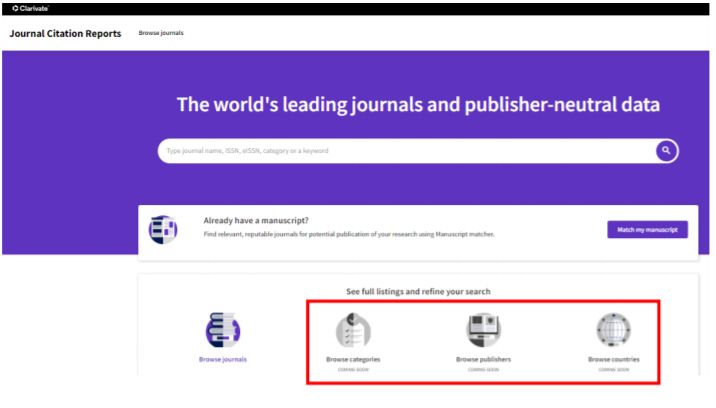
Task: Click the Match my manuscript button
Action: (x=647, y=230)
